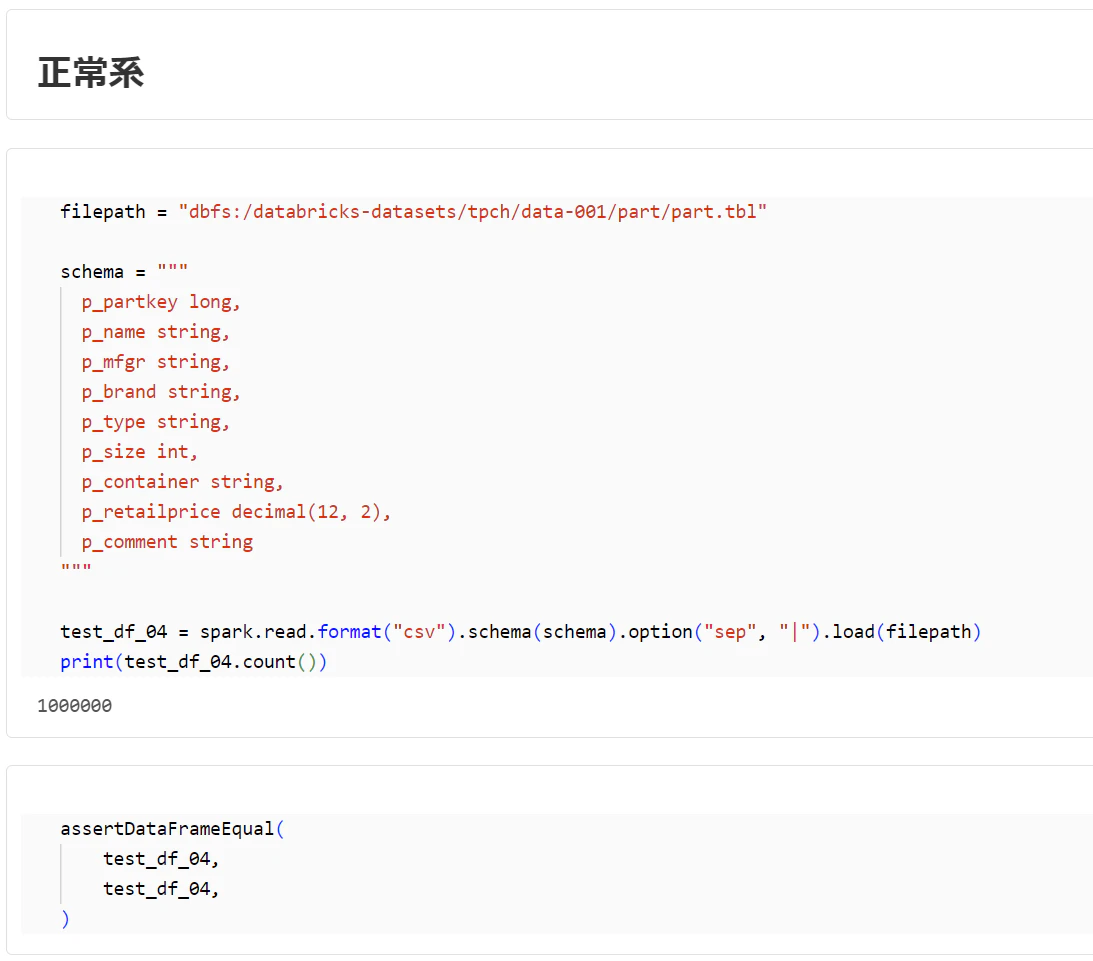The width and height of the screenshot is (1093, 961).
Task: Select the 1000000 output value
Action: (75, 706)
